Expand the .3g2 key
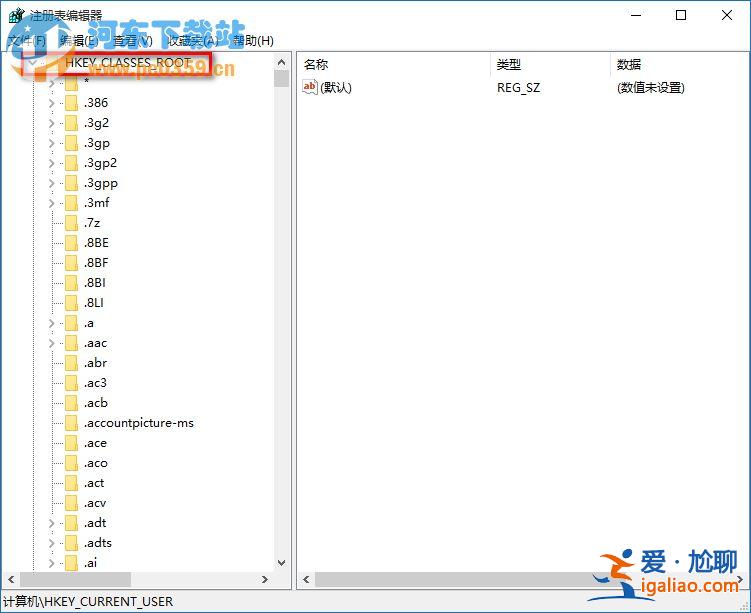The image size is (751, 613). tap(52, 123)
